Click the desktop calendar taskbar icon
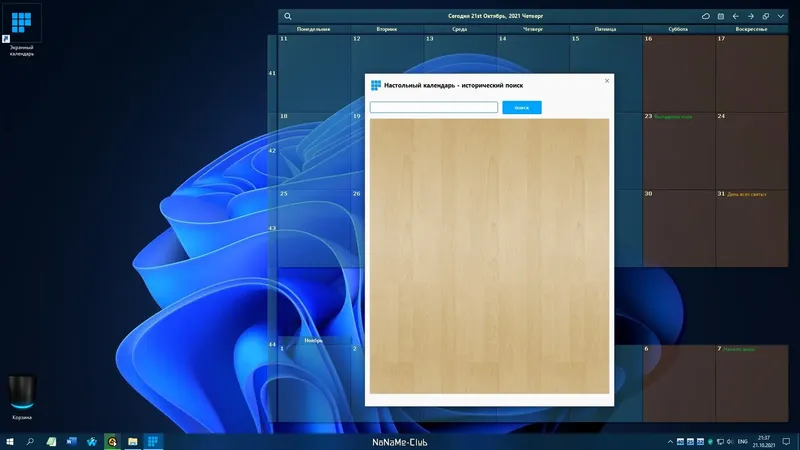Screen dimensions: 800x450 coord(153,441)
